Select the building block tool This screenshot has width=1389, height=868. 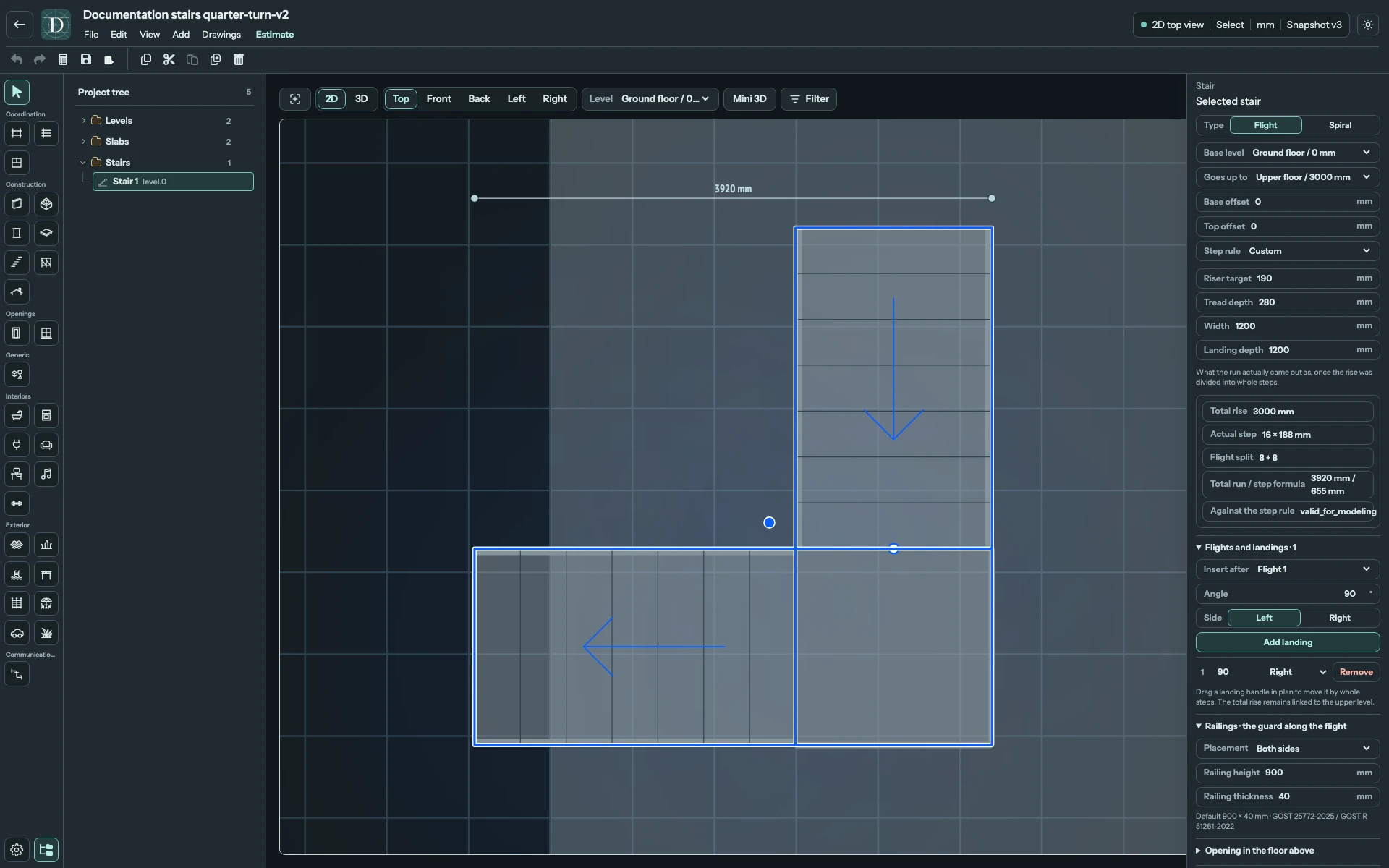pos(46,204)
